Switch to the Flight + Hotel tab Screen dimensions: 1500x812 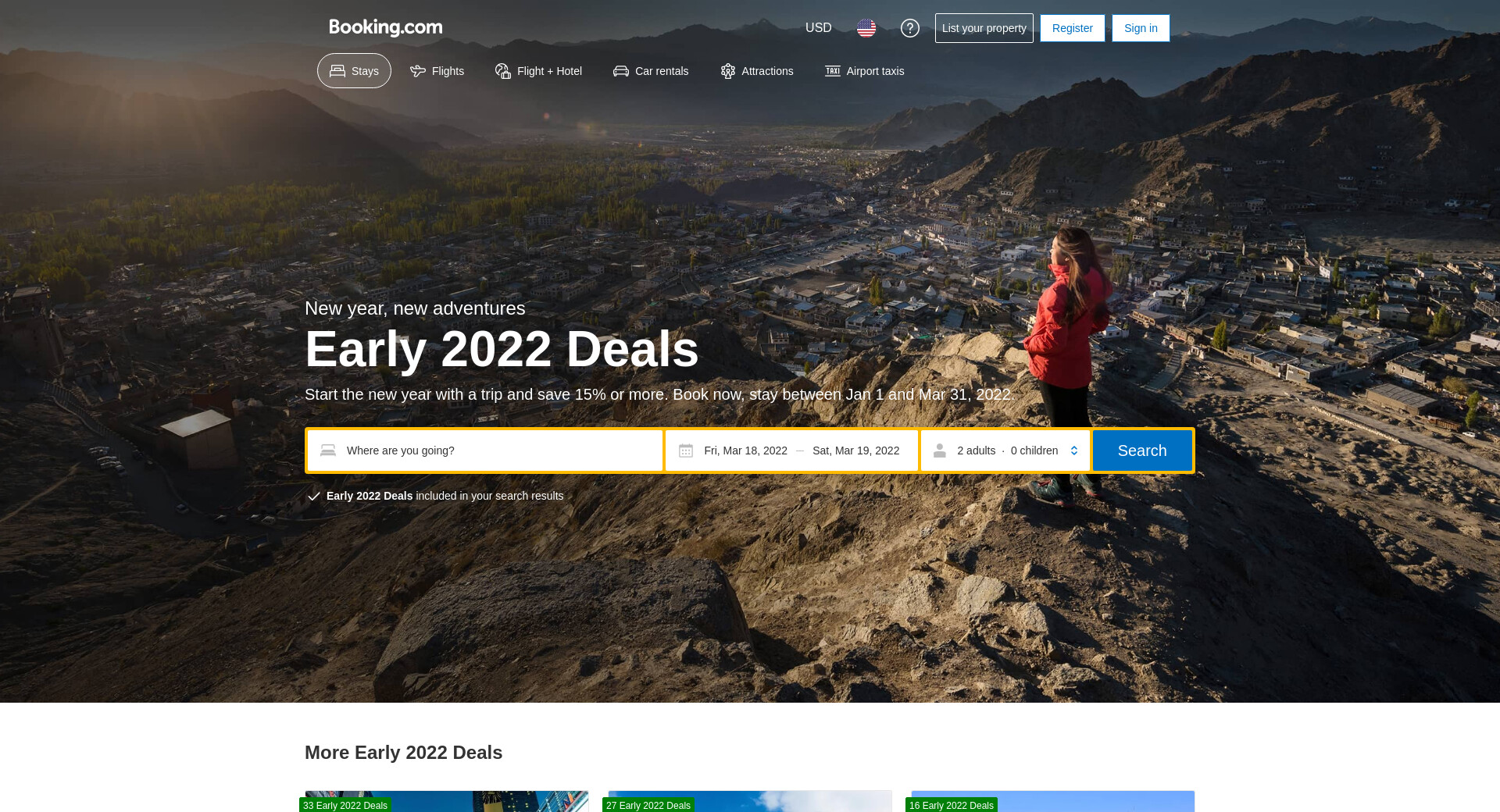538,71
